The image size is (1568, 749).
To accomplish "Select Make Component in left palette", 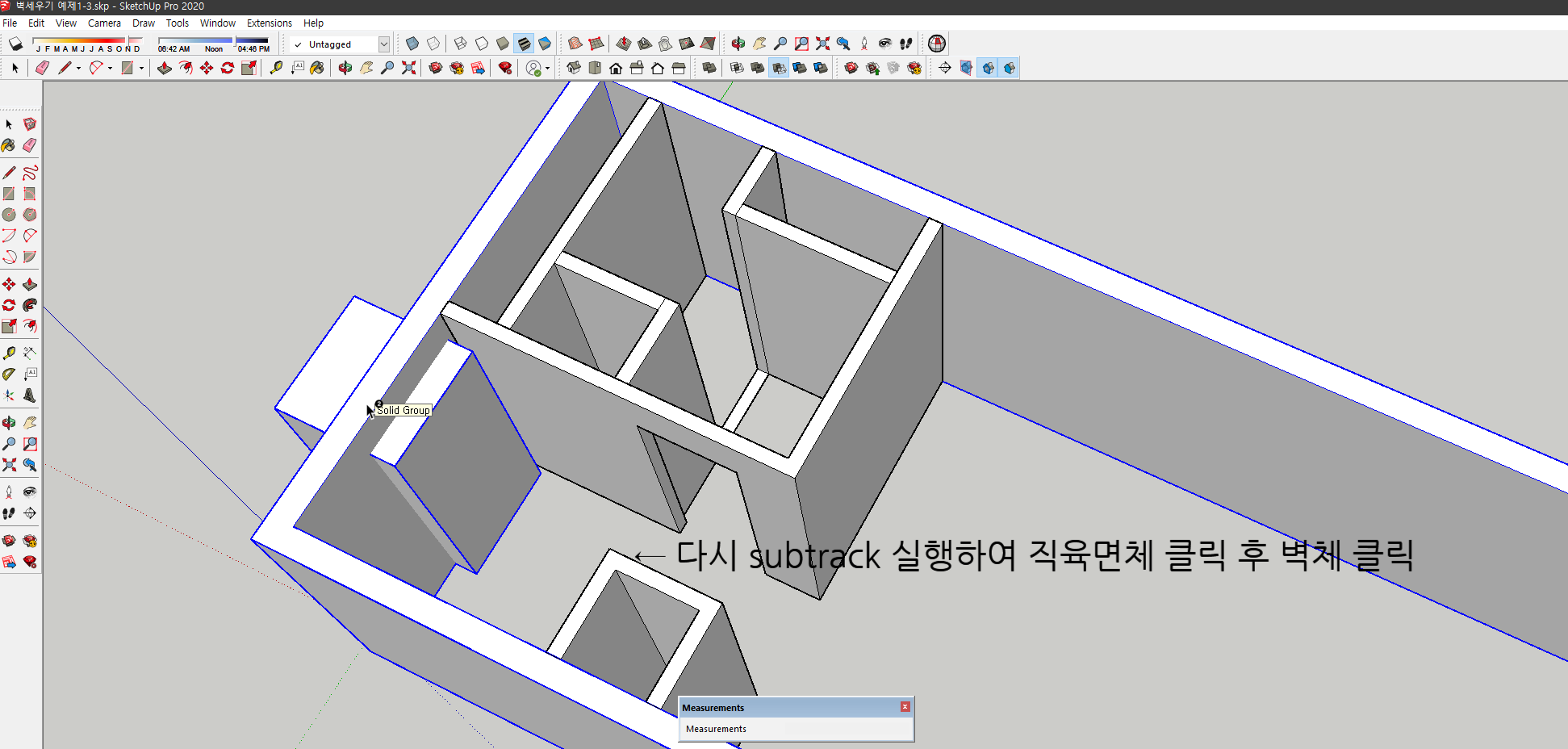I will (30, 124).
